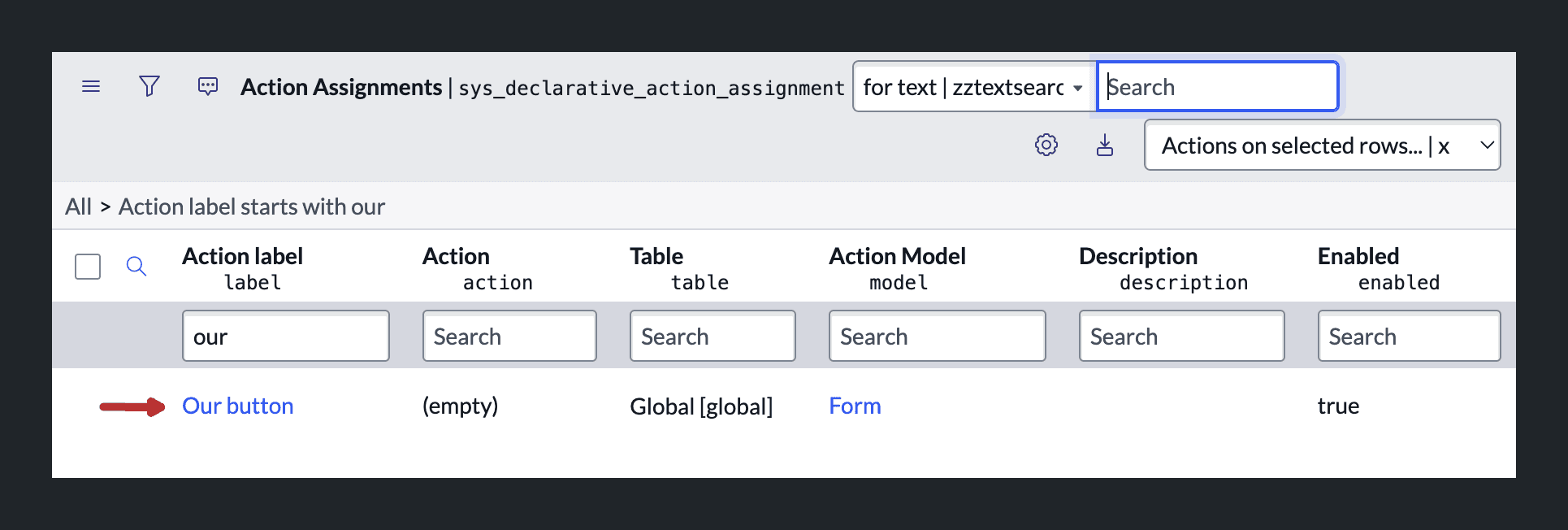Focus the main list Search box
This screenshot has height=530, width=1568.
(1217, 86)
